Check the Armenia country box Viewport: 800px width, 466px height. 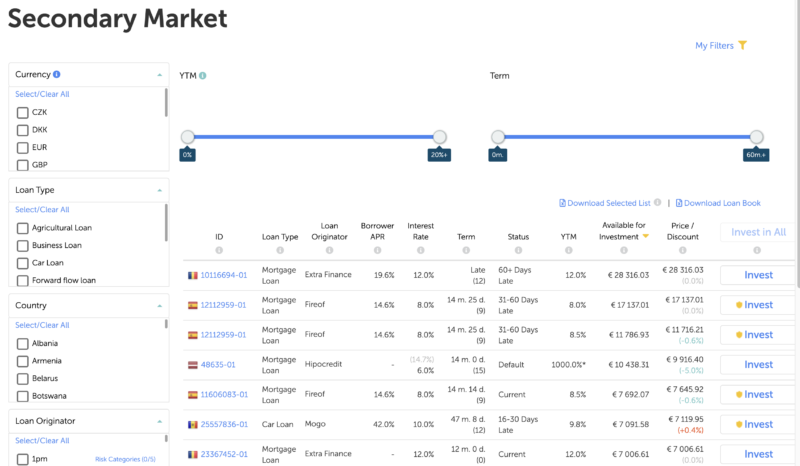[x=22, y=361]
